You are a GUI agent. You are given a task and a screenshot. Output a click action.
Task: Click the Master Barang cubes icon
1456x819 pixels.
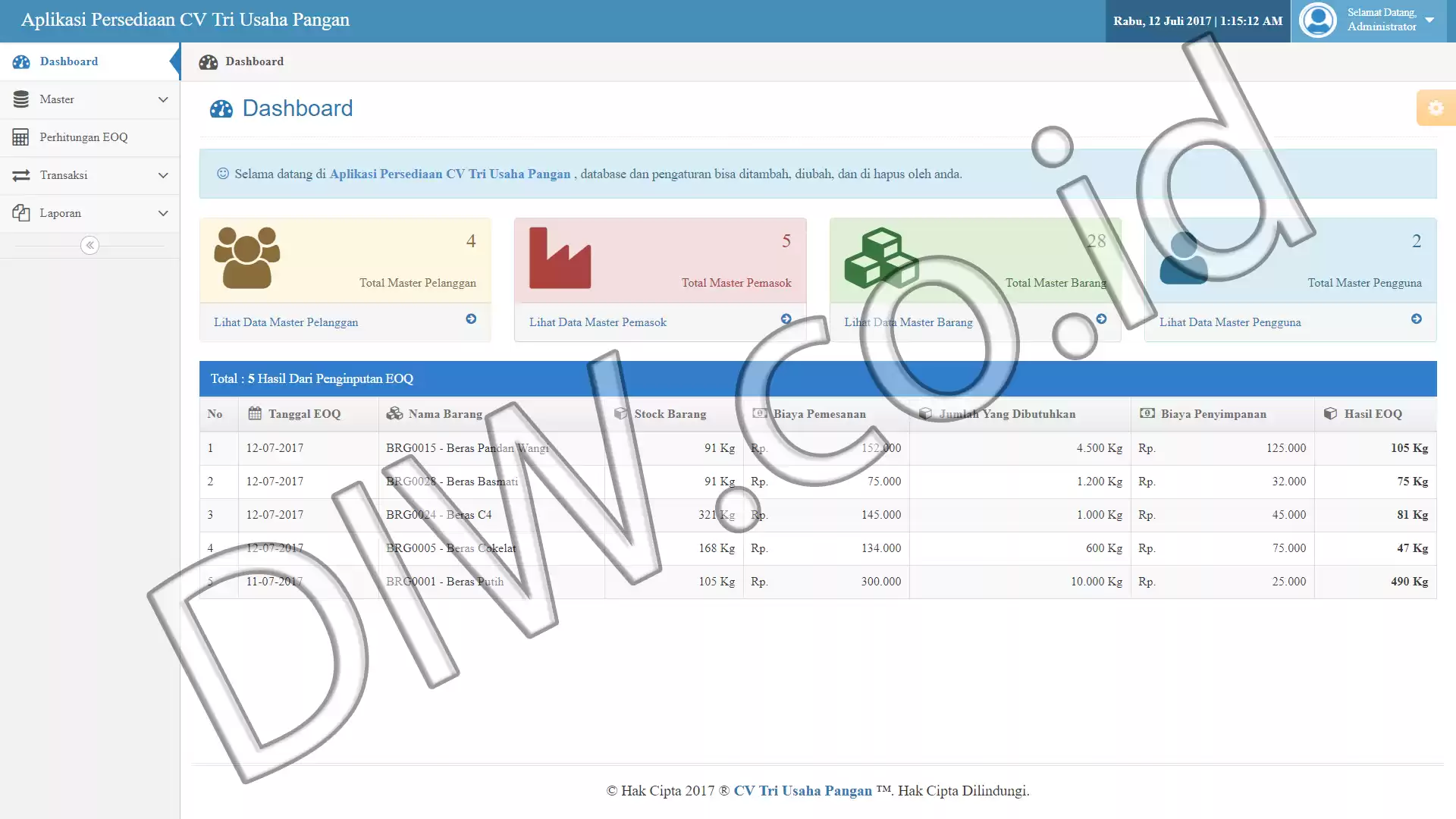click(x=881, y=258)
